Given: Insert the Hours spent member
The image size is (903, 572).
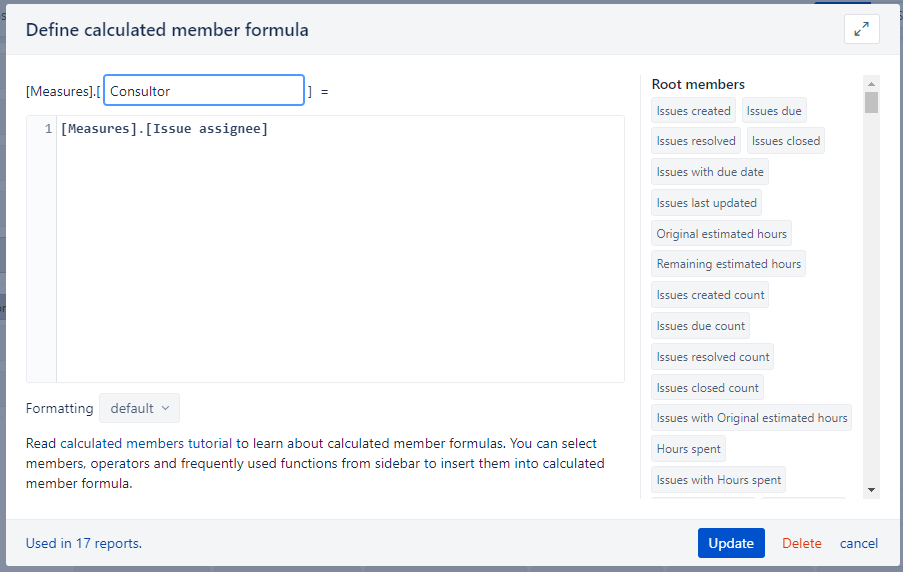Looking at the screenshot, I should tap(688, 449).
